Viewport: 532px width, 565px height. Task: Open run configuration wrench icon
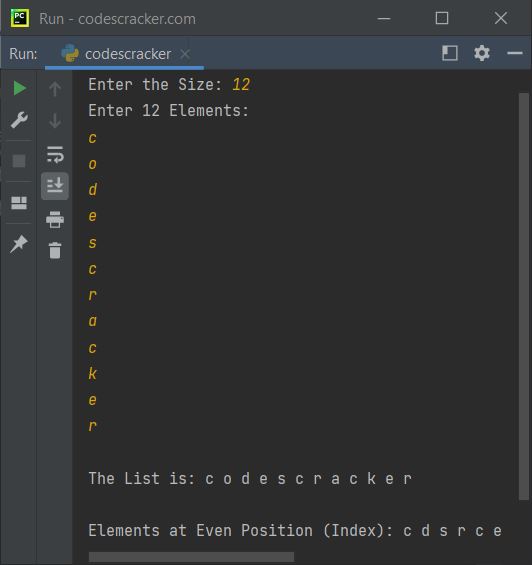(x=19, y=120)
